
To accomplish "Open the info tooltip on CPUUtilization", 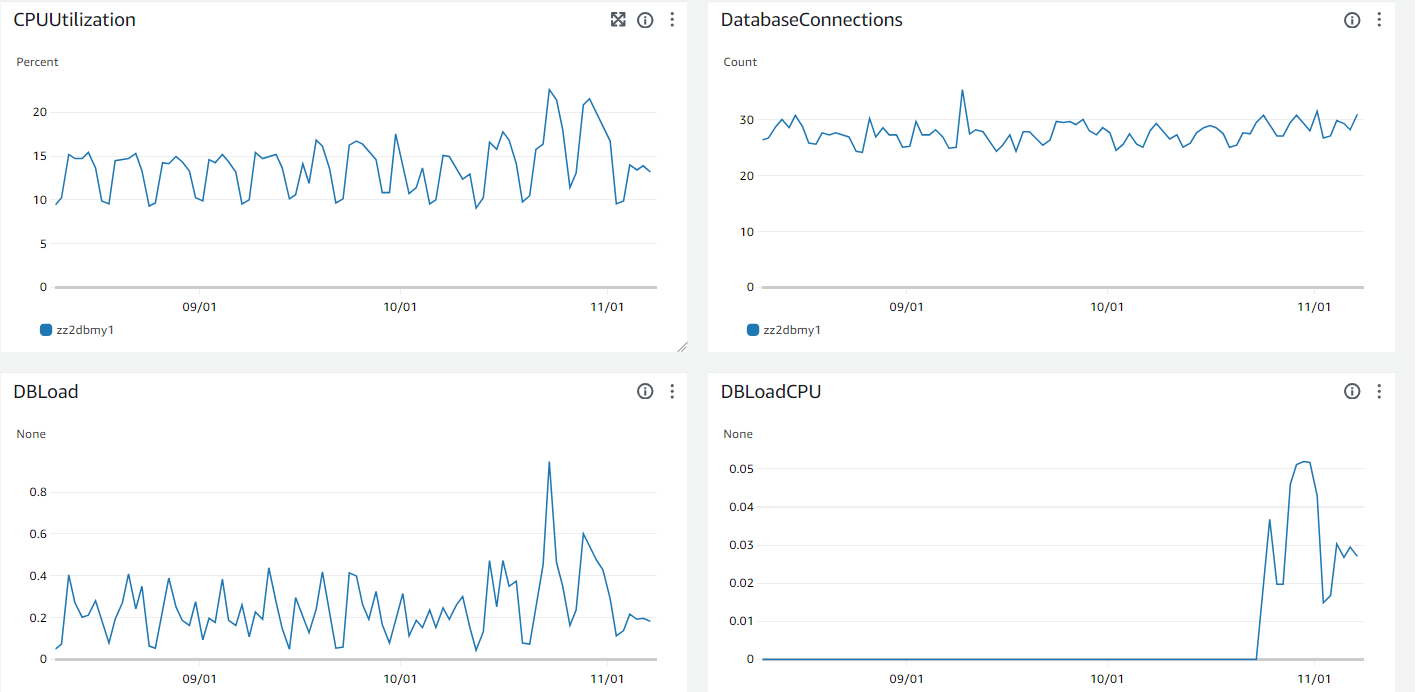I will tap(645, 19).
